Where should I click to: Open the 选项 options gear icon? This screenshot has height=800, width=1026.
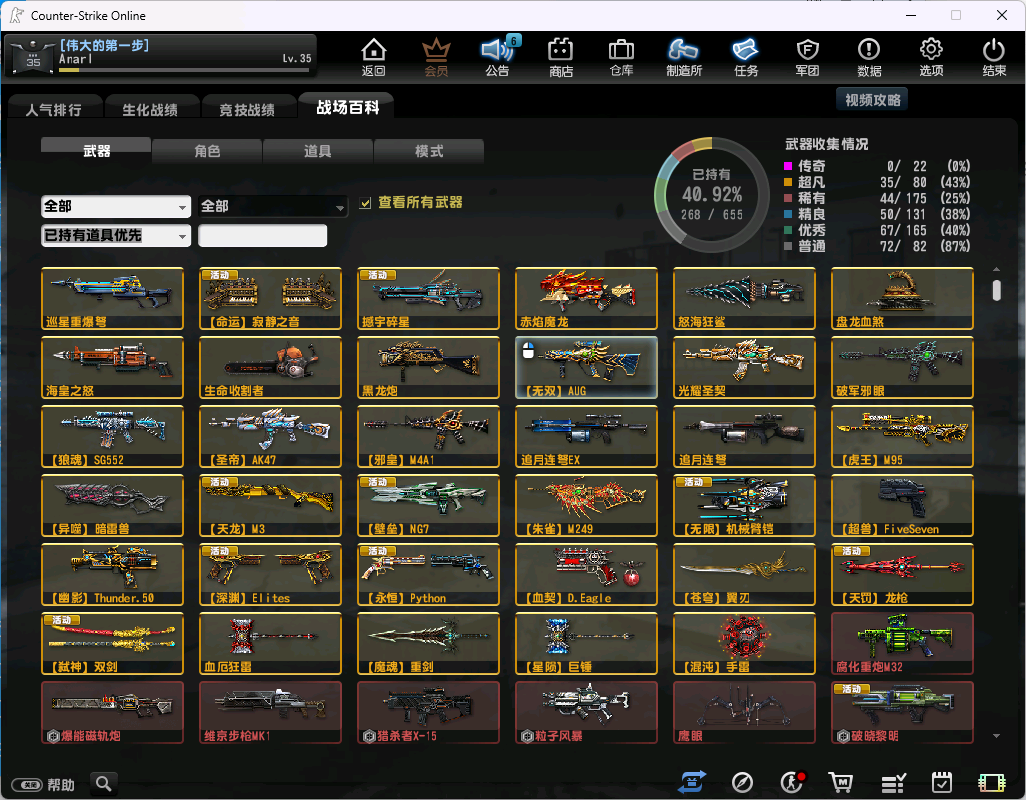(931, 57)
